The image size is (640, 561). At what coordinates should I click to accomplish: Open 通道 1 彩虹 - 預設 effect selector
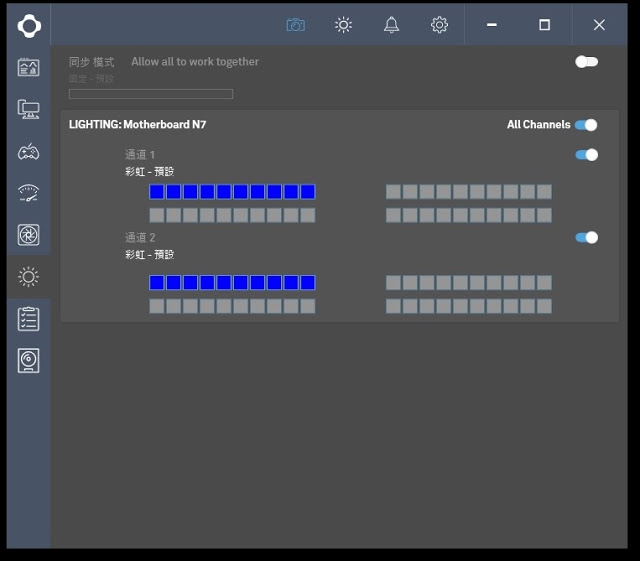point(149,171)
